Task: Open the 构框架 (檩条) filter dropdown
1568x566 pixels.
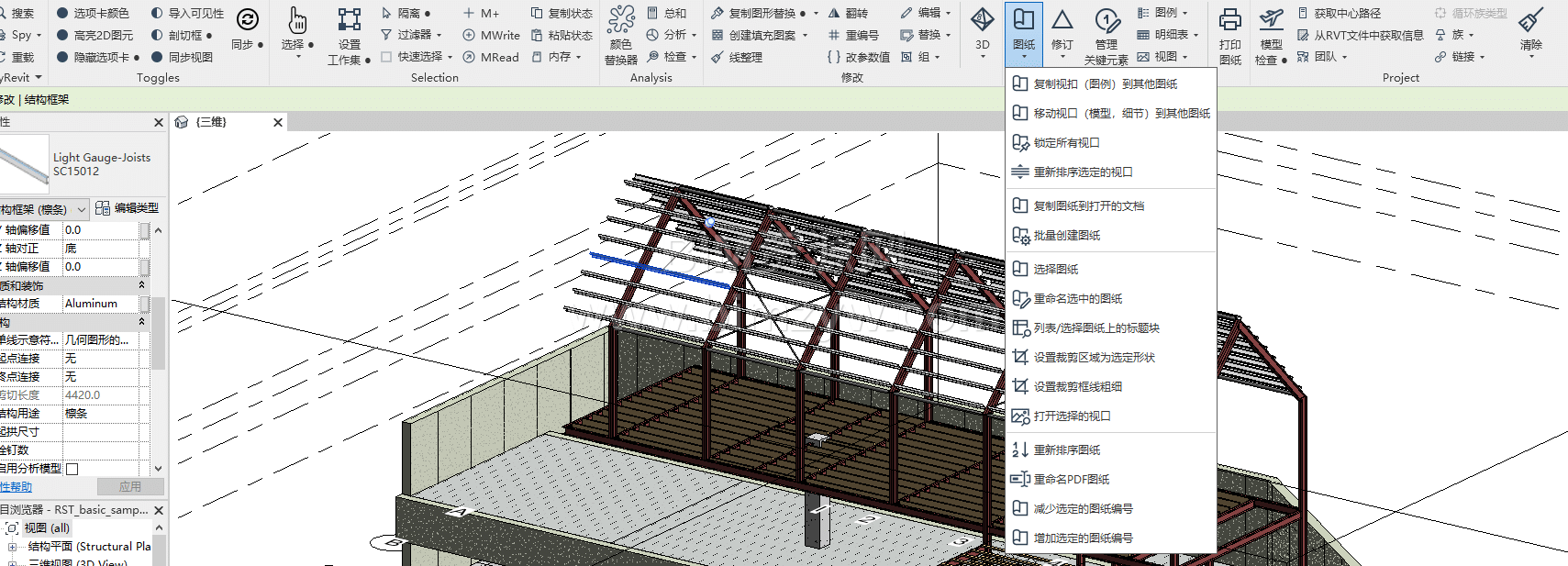Action: (x=81, y=209)
